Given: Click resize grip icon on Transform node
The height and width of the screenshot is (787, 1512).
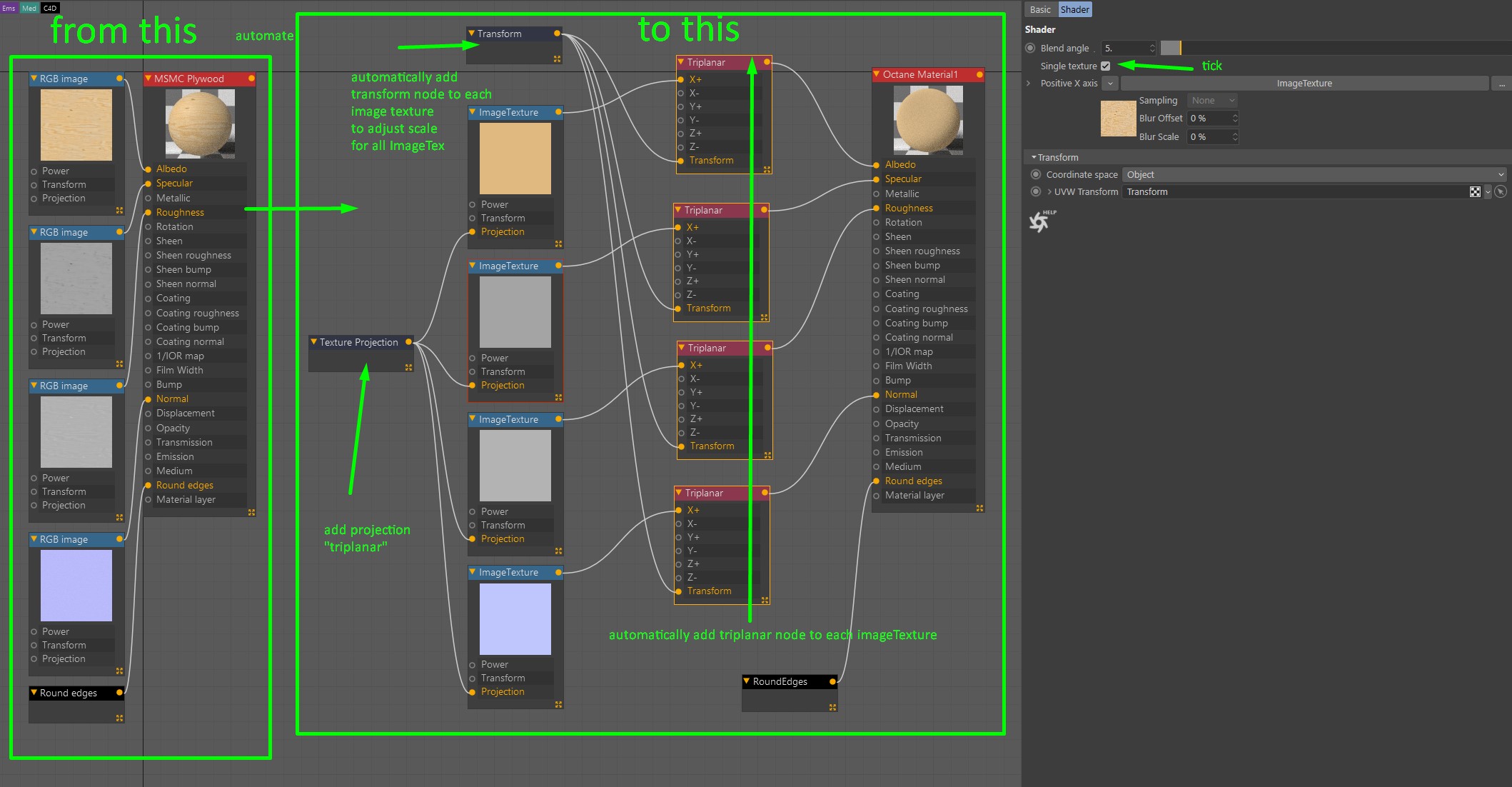Looking at the screenshot, I should tap(557, 59).
